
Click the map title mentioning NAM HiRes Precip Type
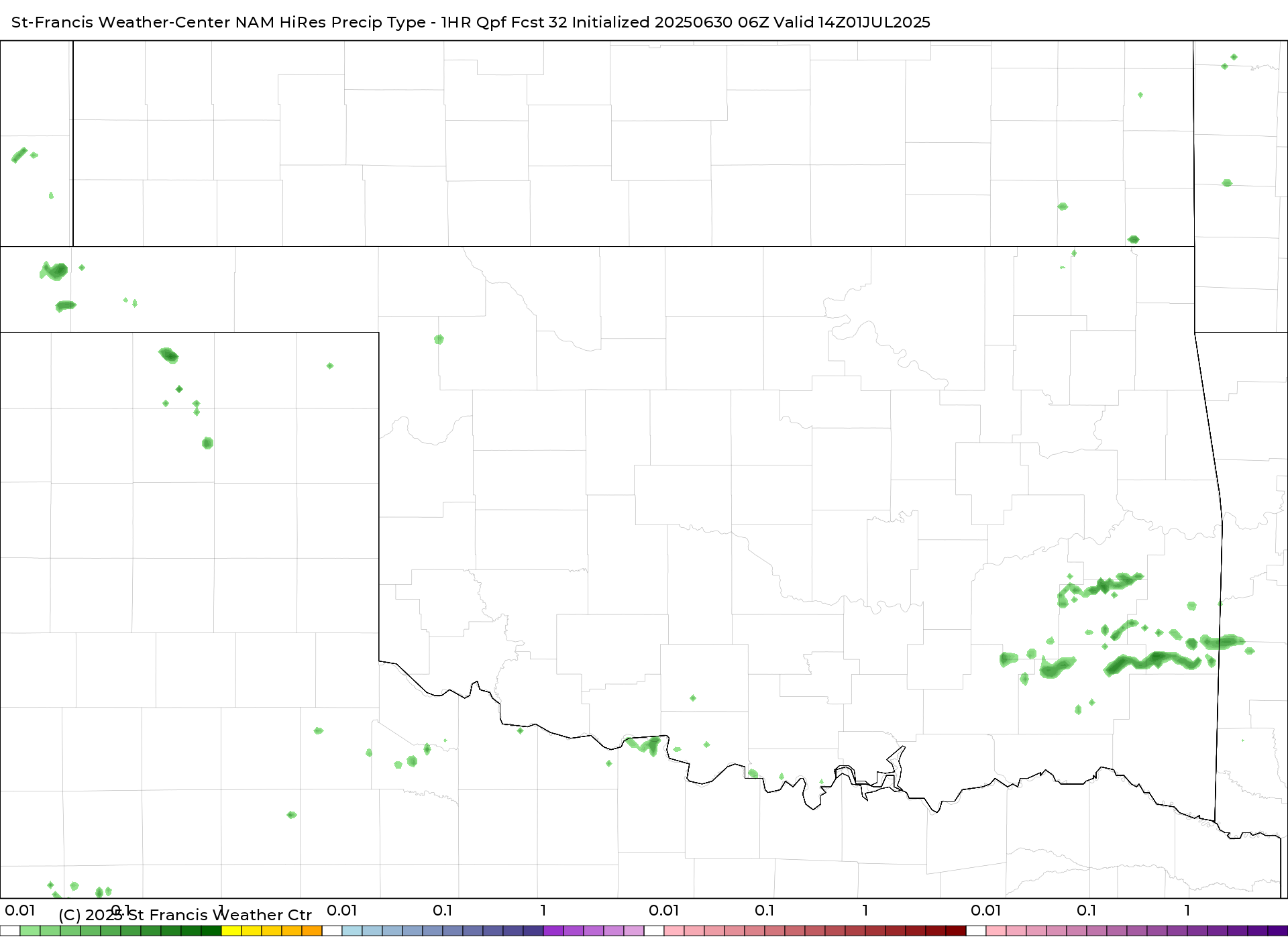click(x=470, y=22)
